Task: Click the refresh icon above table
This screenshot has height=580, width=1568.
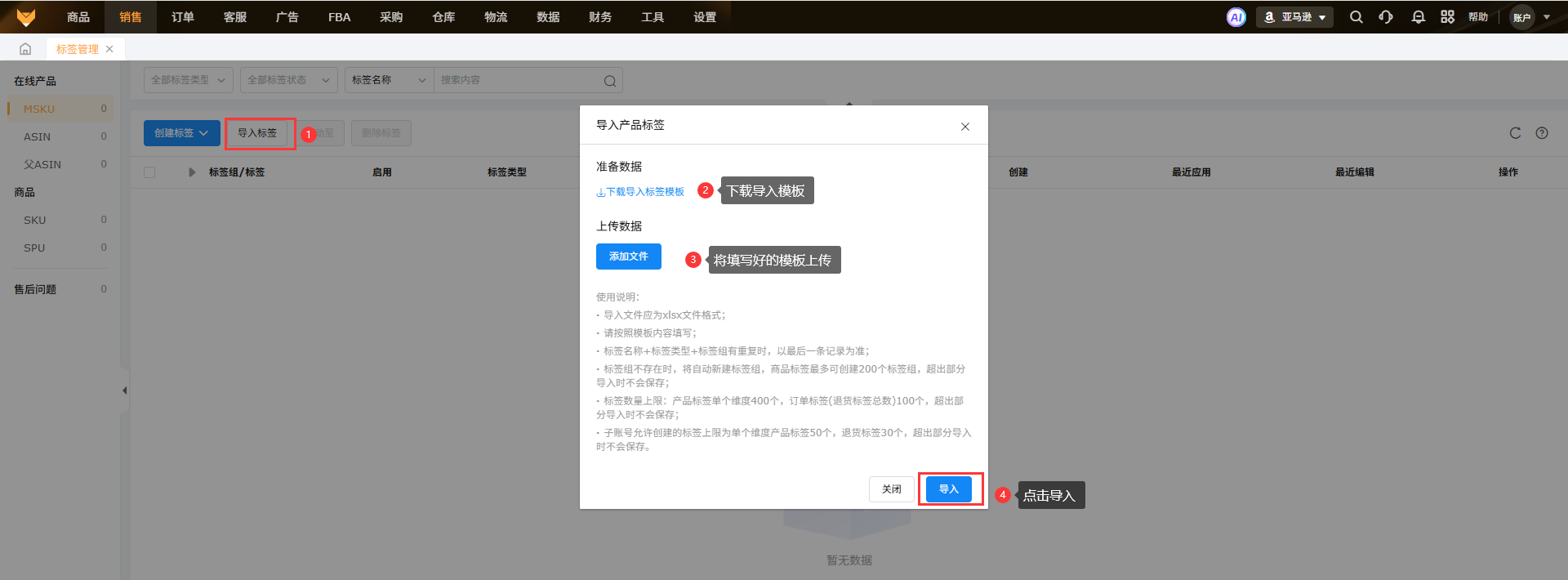Action: [1515, 133]
